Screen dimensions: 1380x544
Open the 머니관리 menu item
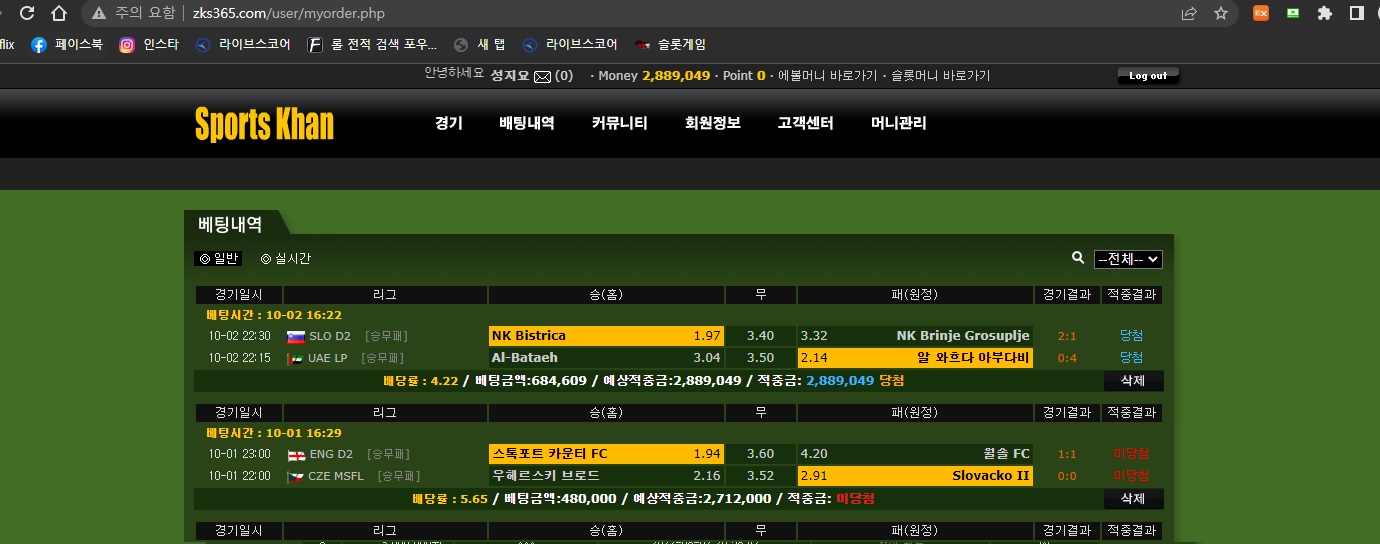(898, 123)
